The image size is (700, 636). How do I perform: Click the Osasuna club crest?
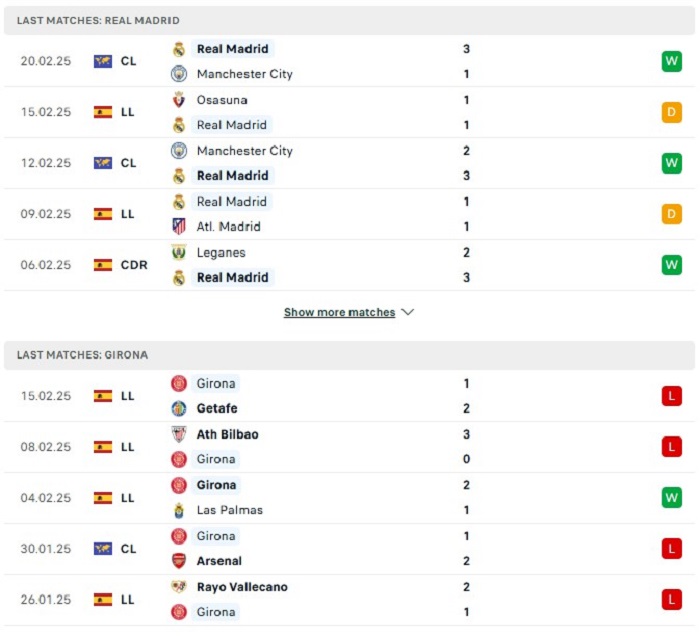click(179, 100)
